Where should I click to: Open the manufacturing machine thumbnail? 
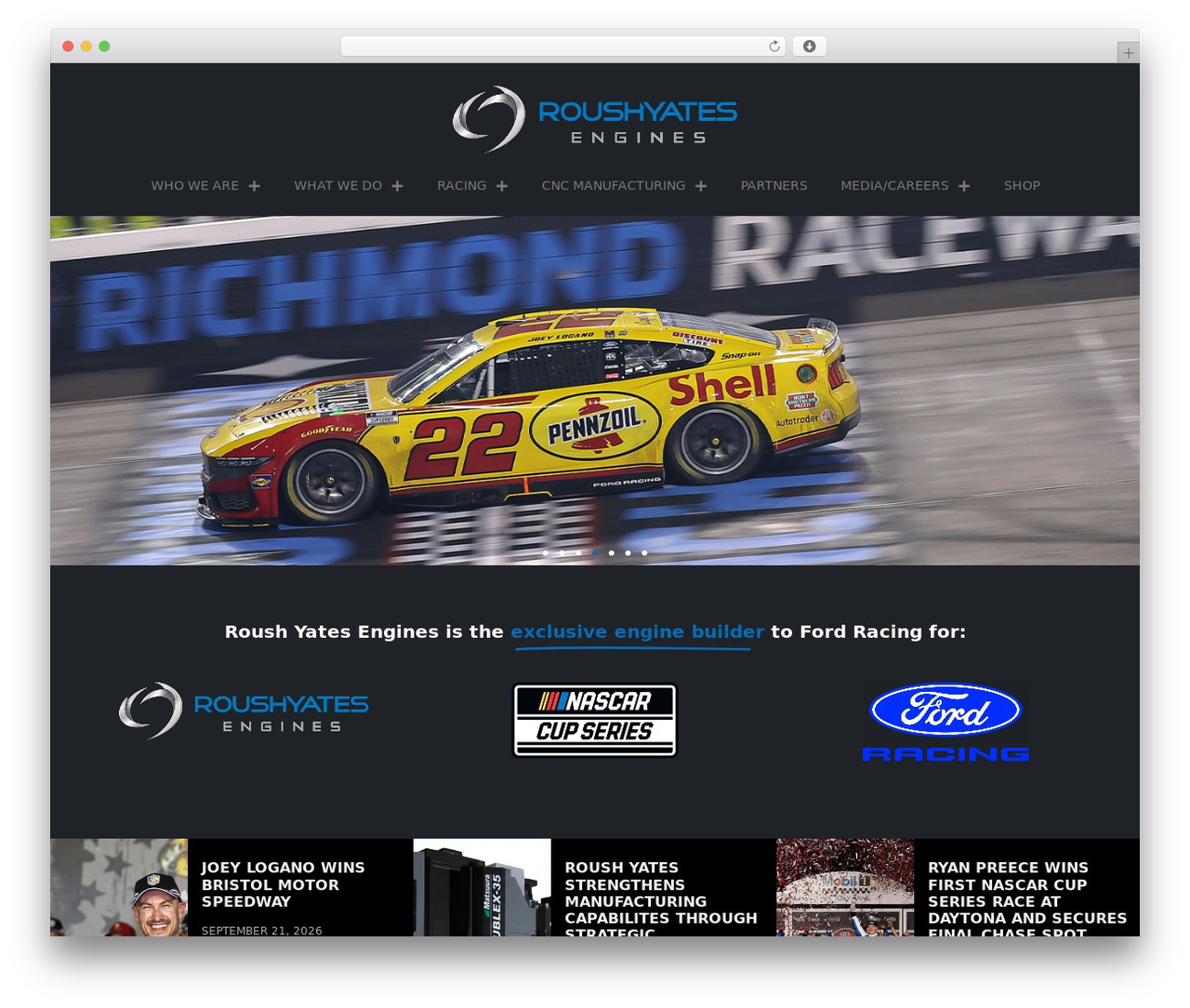[x=483, y=887]
